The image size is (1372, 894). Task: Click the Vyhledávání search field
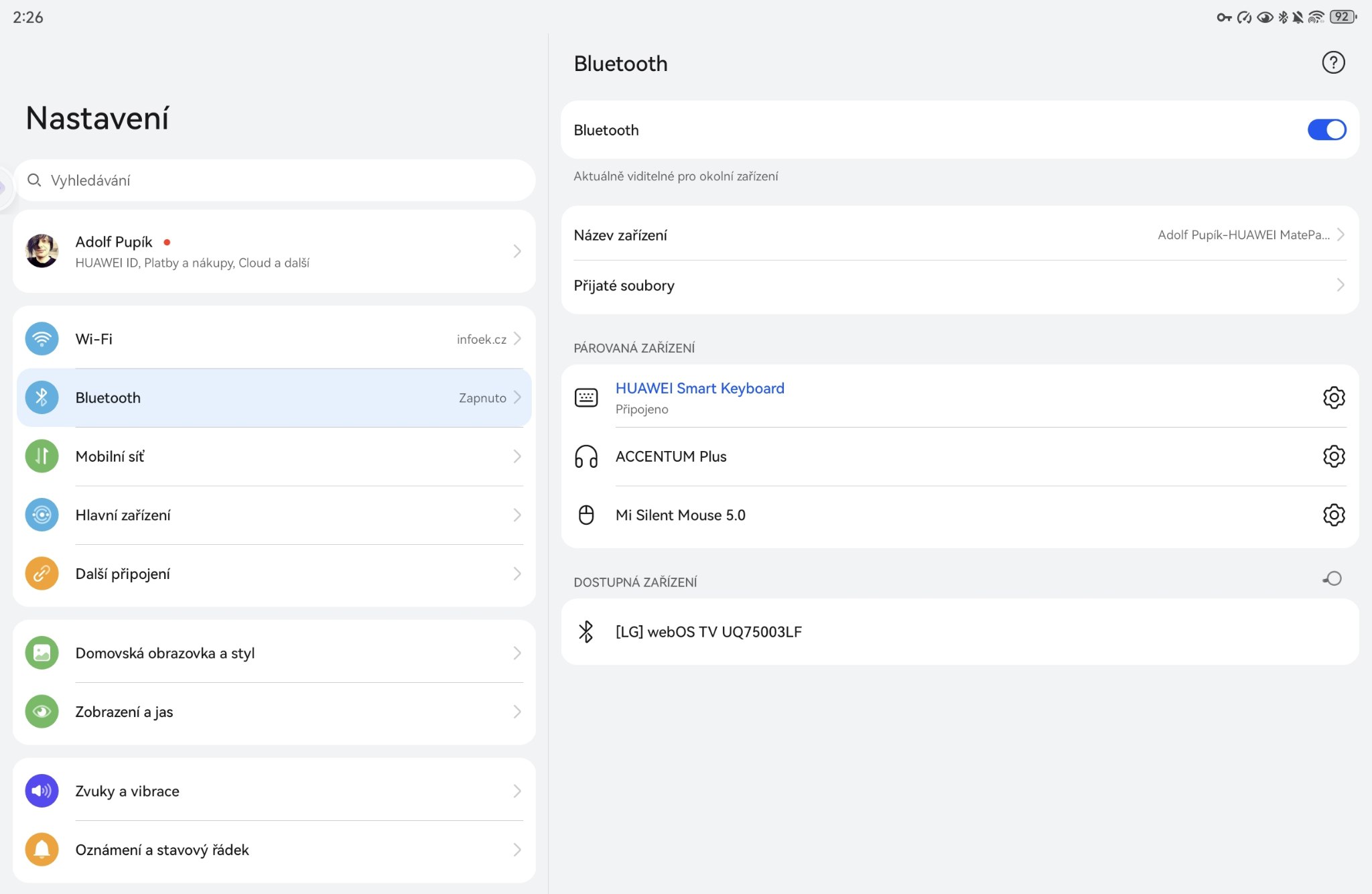click(275, 180)
